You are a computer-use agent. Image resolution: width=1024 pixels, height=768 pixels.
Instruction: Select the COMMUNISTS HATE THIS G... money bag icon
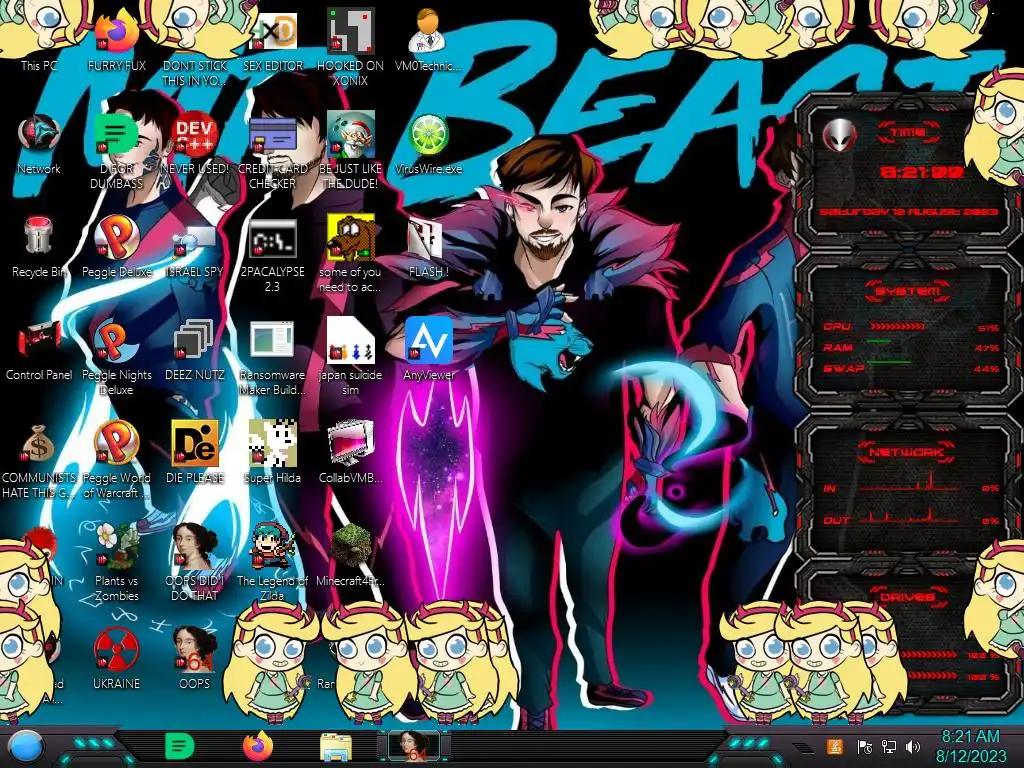click(x=39, y=460)
